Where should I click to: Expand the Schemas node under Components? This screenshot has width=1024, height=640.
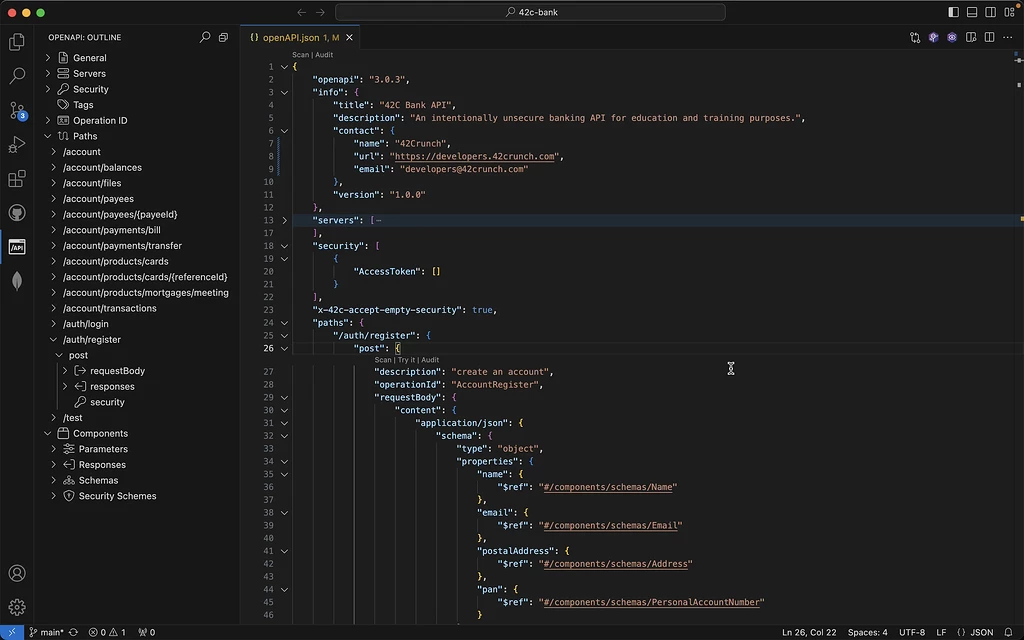coord(54,481)
